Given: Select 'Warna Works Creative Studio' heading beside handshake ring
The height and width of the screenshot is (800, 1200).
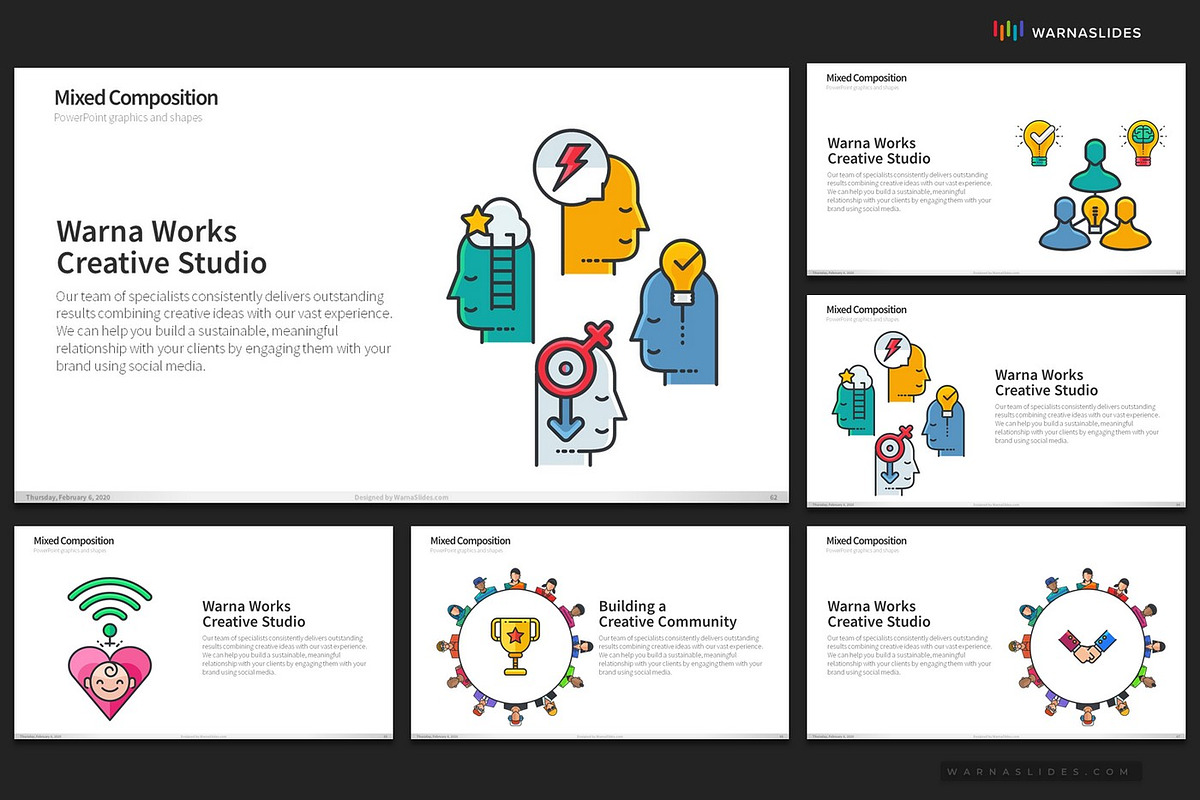Looking at the screenshot, I should pyautogui.click(x=879, y=614).
